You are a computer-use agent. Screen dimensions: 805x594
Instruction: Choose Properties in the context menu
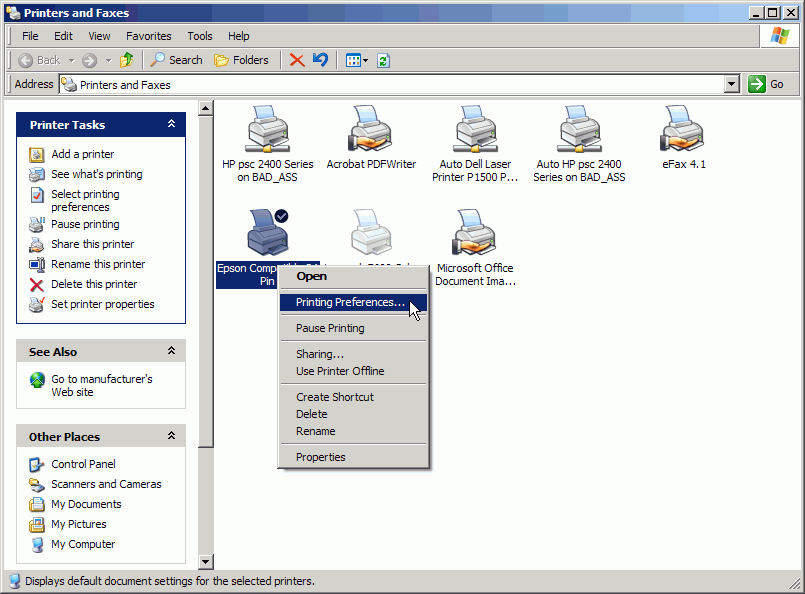(x=353, y=457)
